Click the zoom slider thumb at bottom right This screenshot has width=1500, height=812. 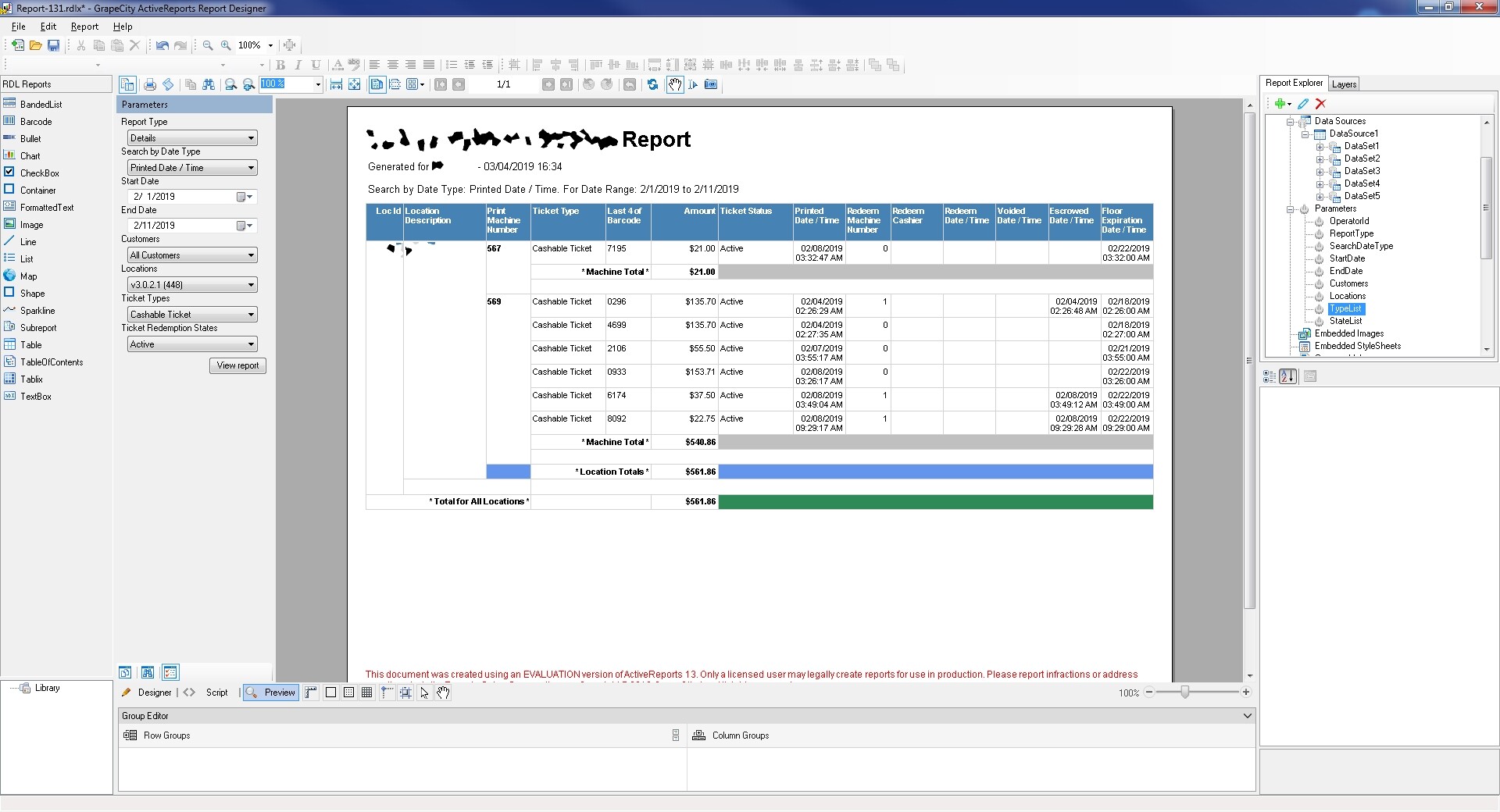click(1185, 692)
